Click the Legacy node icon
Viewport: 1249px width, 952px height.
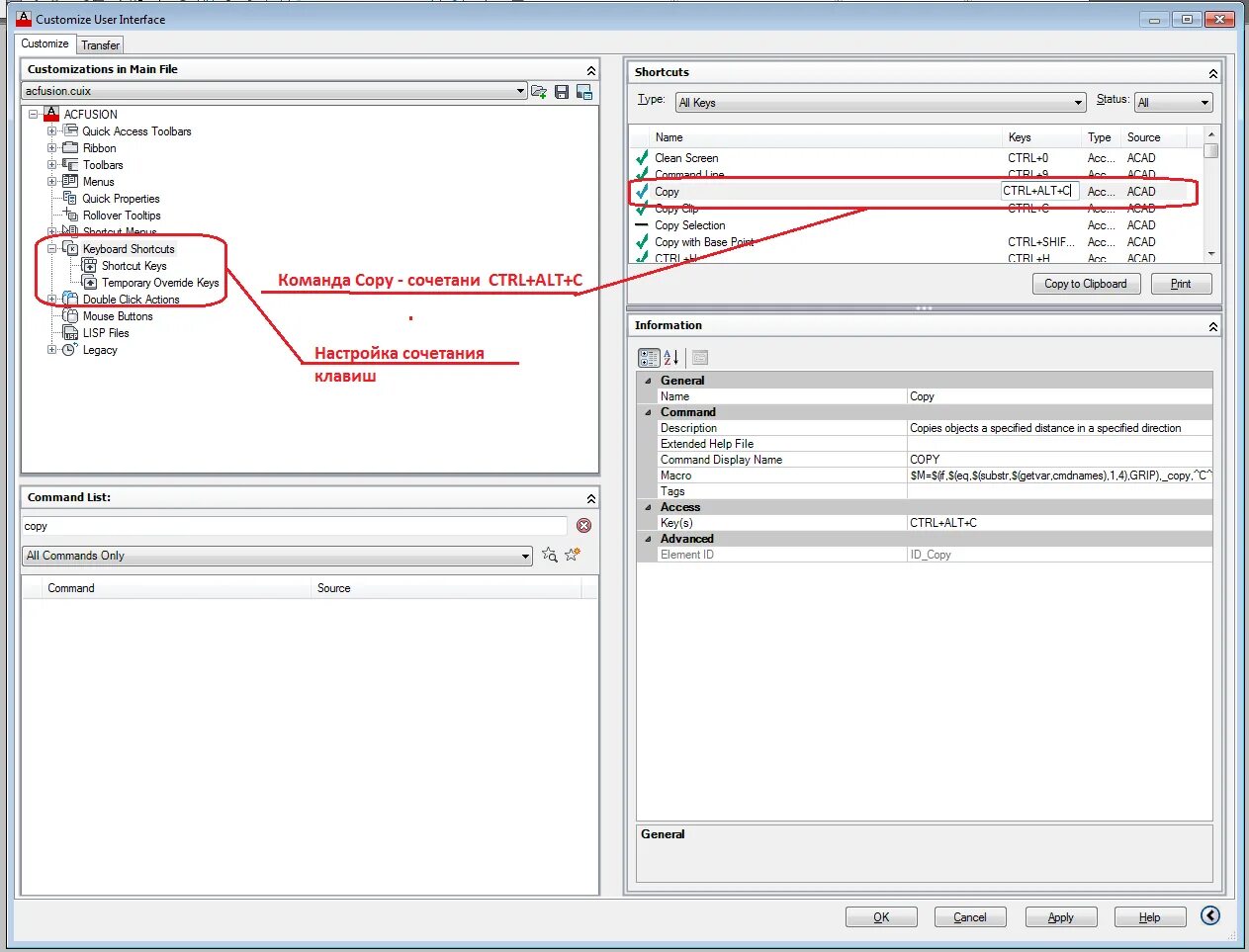[x=70, y=349]
